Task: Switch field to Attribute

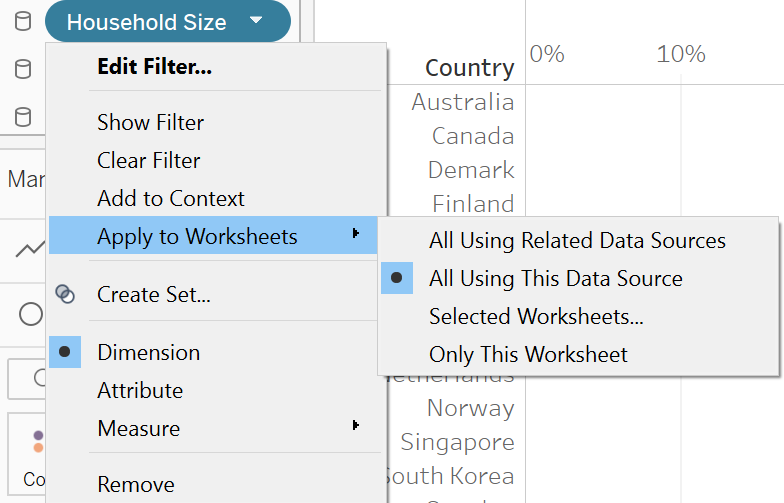Action: coord(140,390)
